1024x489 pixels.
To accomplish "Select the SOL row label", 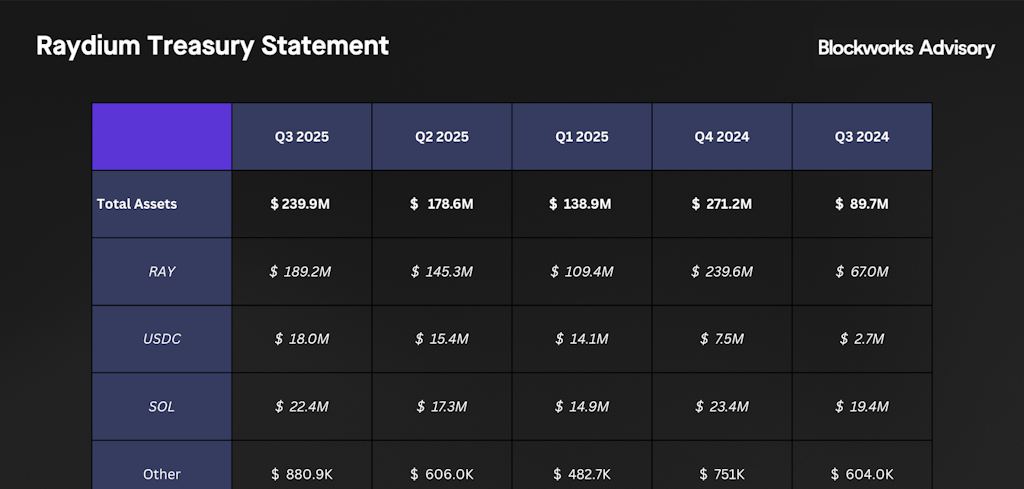I will pyautogui.click(x=162, y=406).
